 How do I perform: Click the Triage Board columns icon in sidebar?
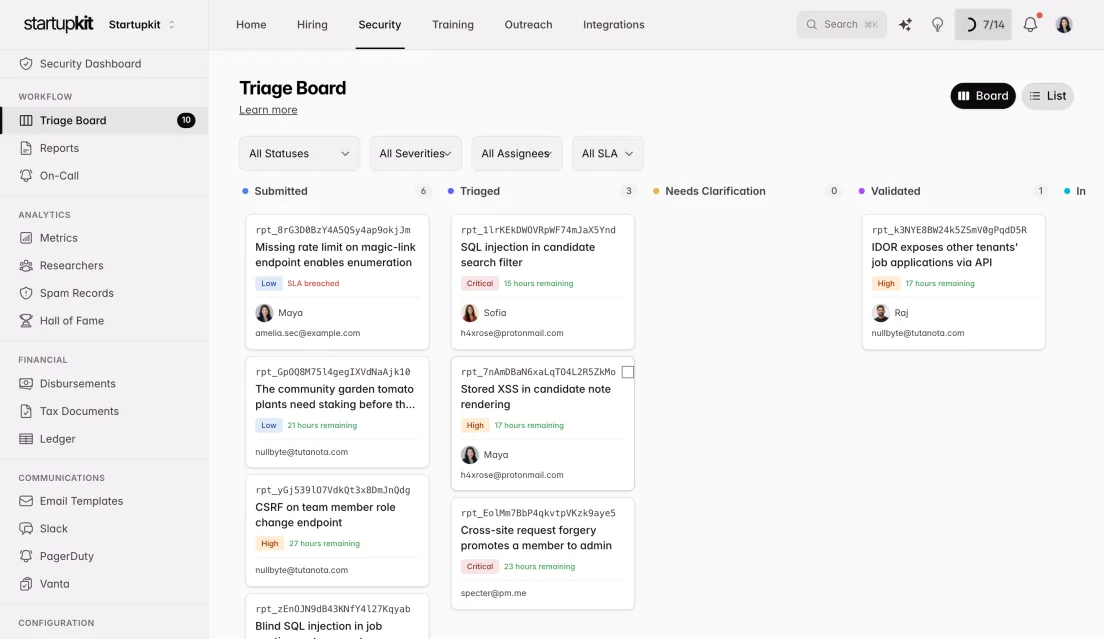coord(26,120)
